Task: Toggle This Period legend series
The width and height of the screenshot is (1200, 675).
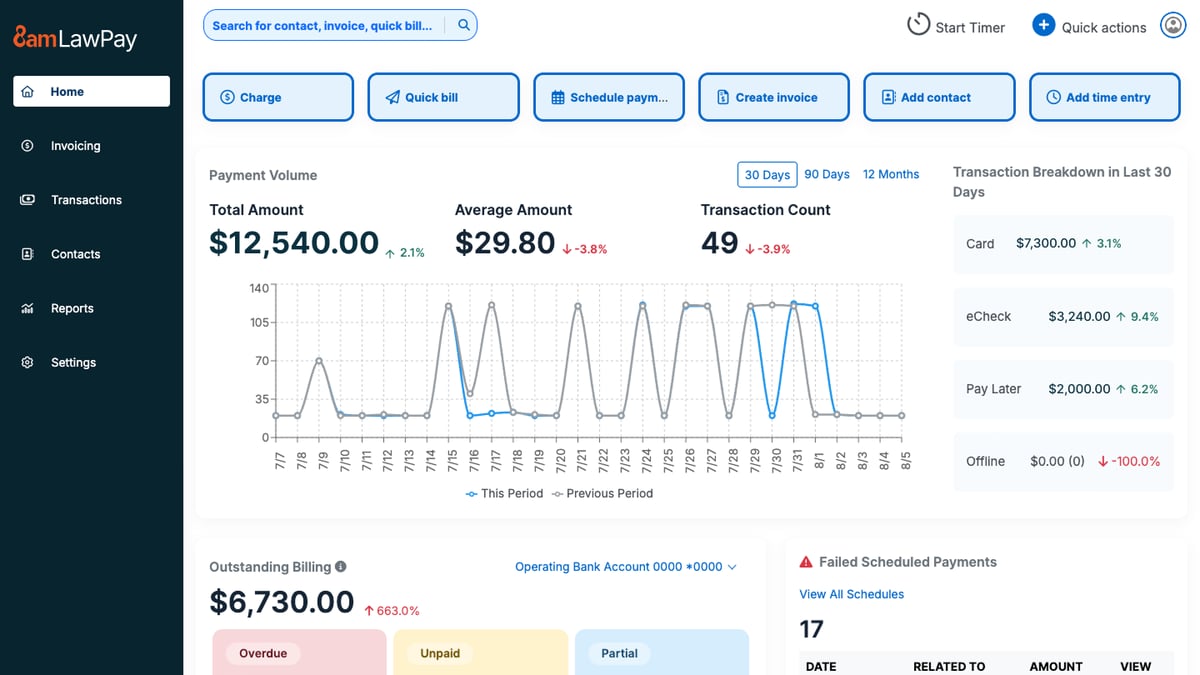Action: click(505, 493)
